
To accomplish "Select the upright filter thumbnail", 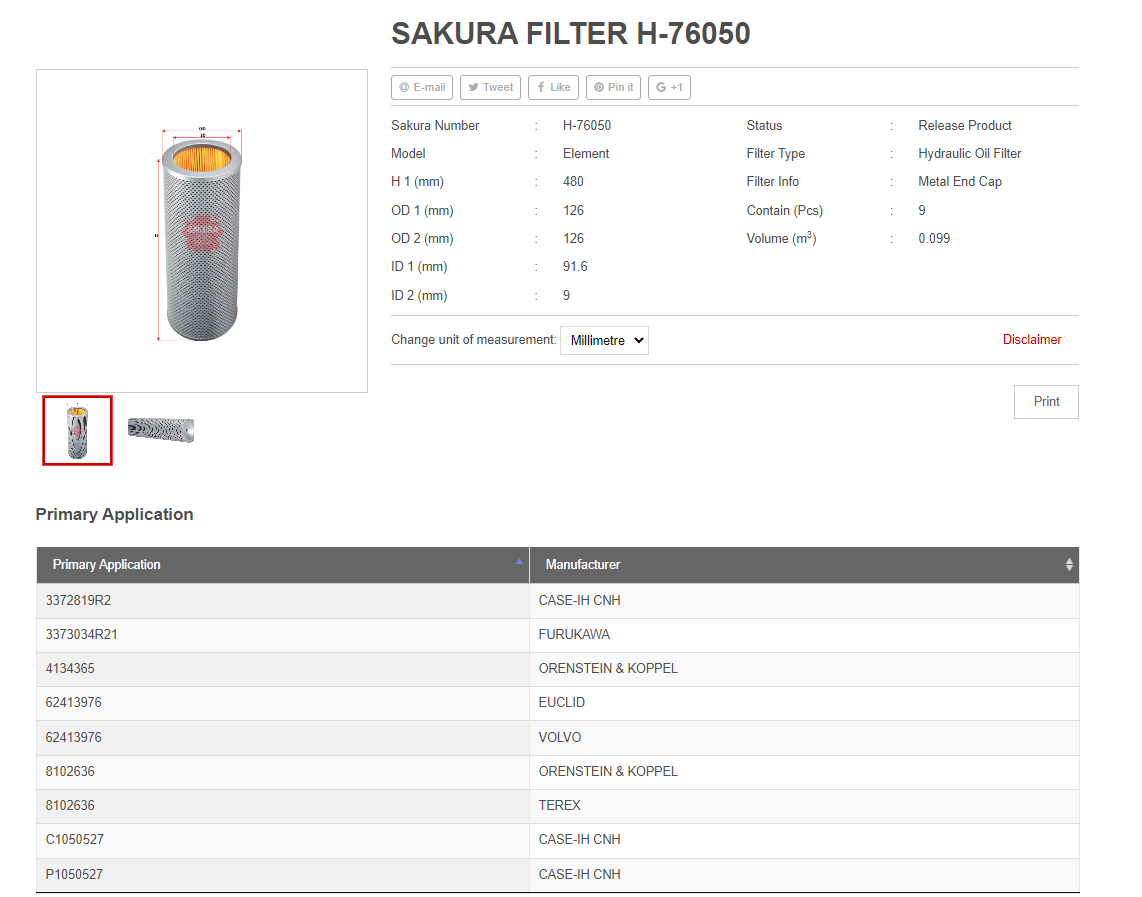I will coord(77,430).
